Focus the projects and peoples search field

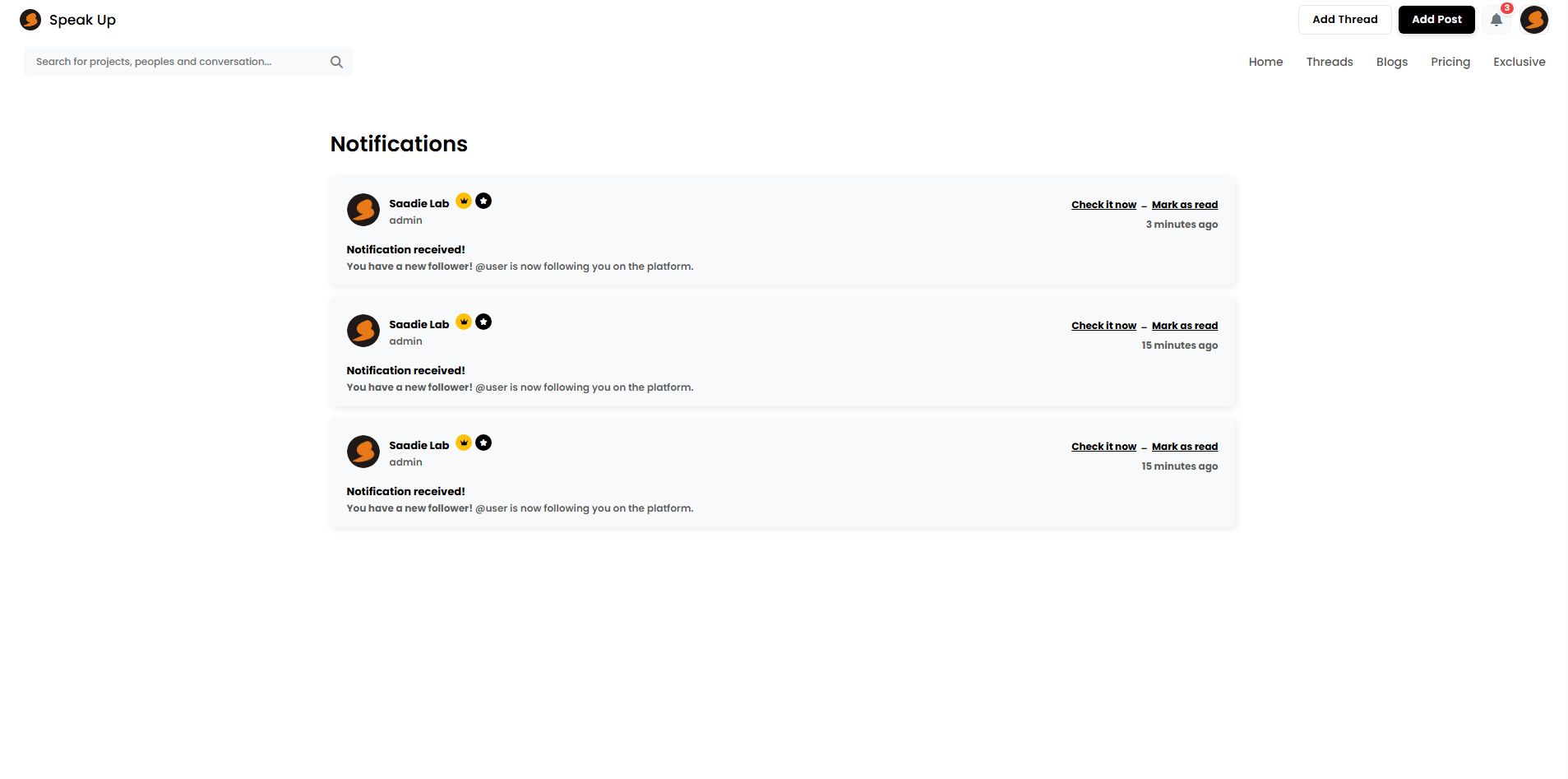tap(177, 62)
